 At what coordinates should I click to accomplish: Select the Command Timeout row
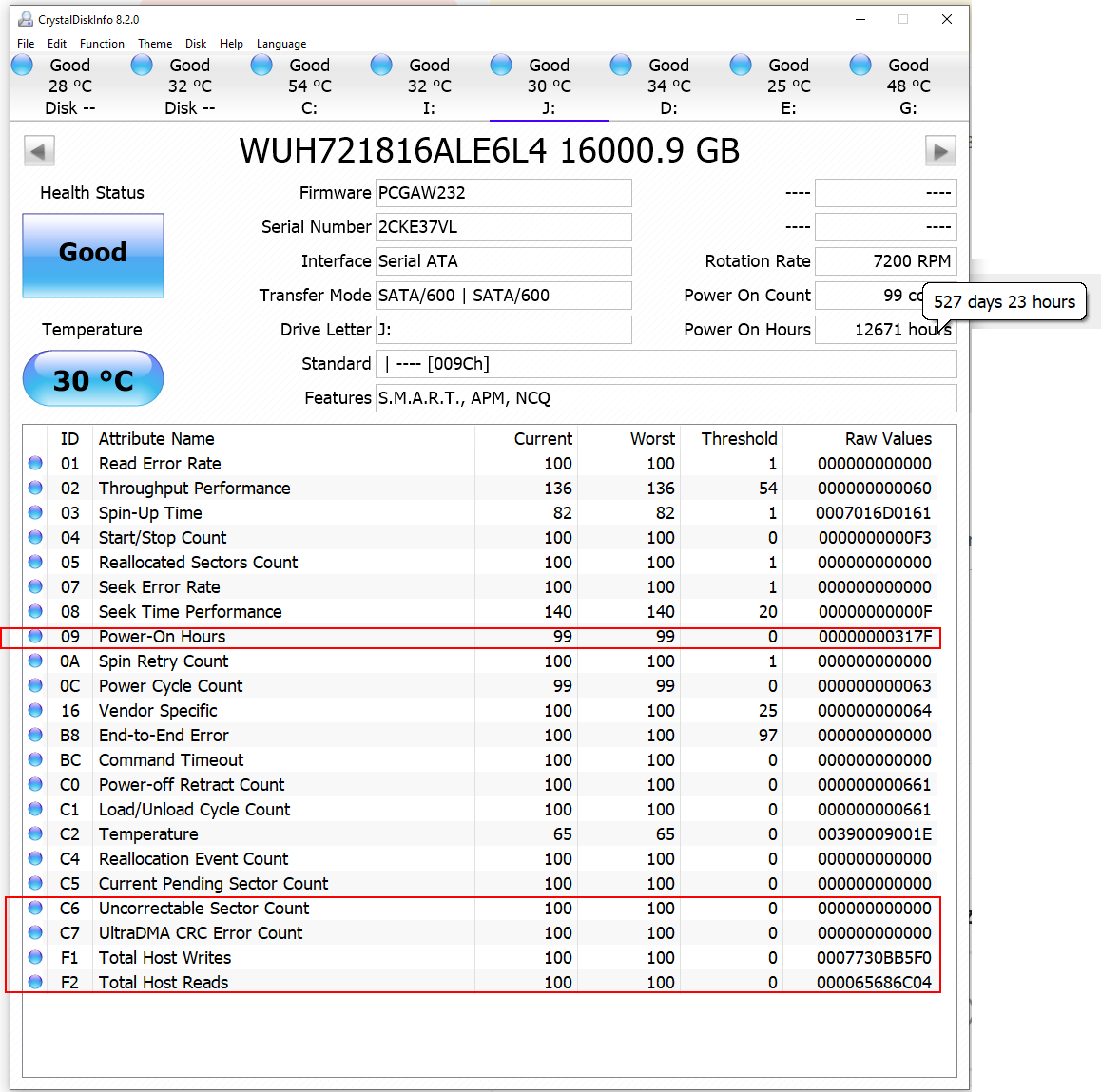480,760
